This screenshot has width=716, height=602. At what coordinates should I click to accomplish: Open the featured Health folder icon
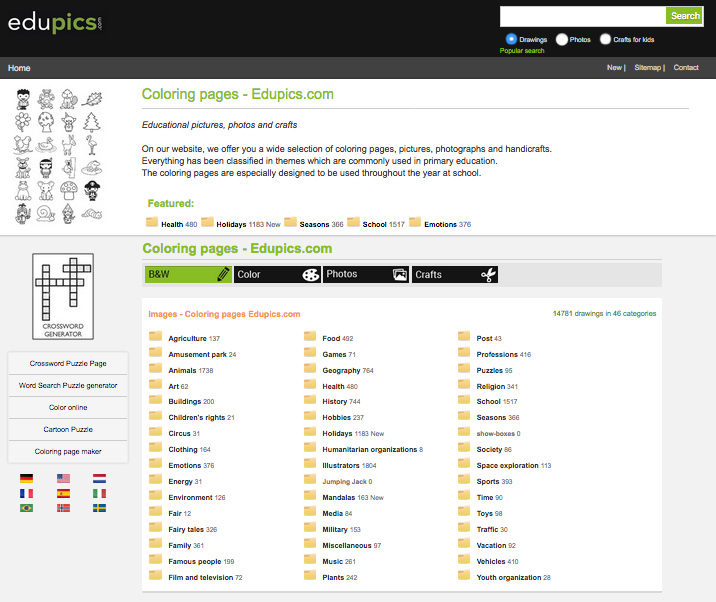click(x=152, y=222)
